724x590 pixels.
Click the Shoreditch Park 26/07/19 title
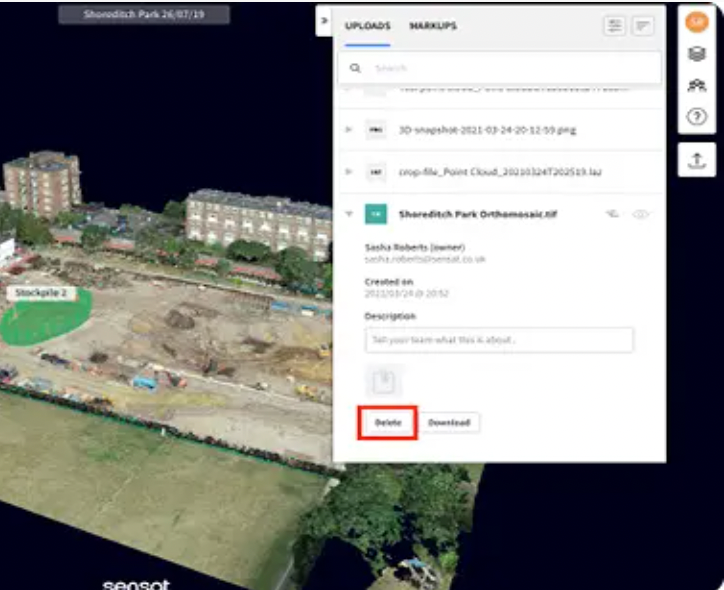(x=144, y=14)
